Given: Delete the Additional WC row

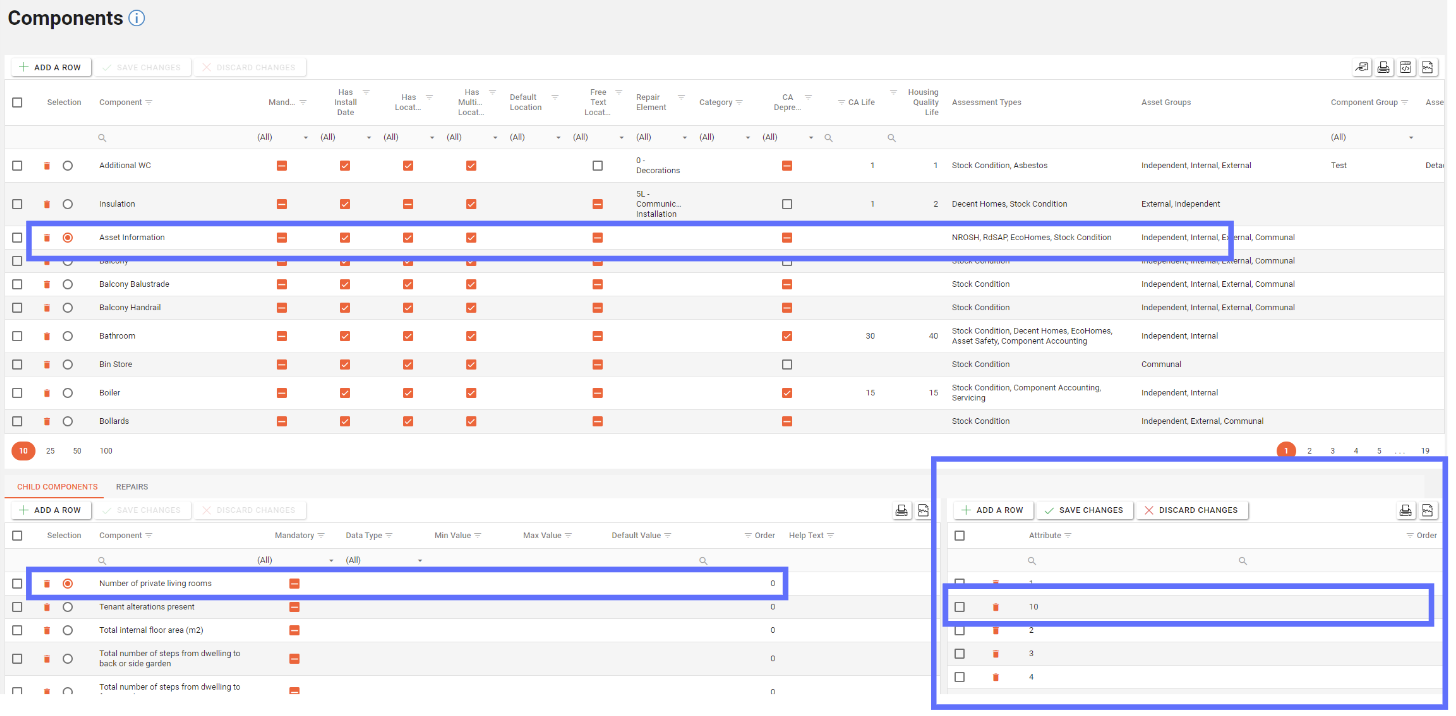Looking at the screenshot, I should click(47, 166).
